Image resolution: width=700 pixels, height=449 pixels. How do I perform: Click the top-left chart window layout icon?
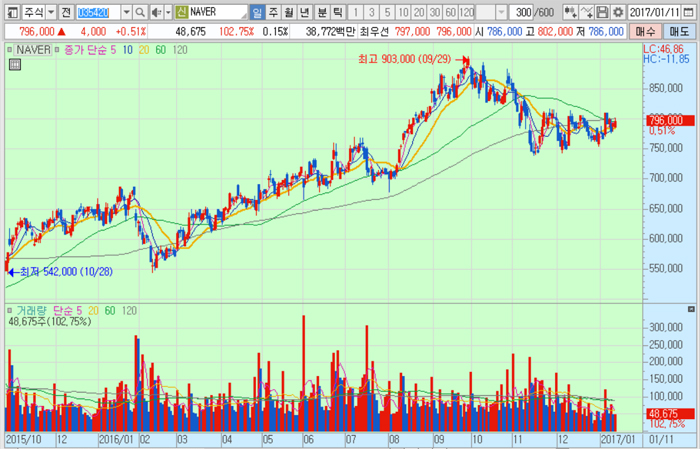[10, 13]
